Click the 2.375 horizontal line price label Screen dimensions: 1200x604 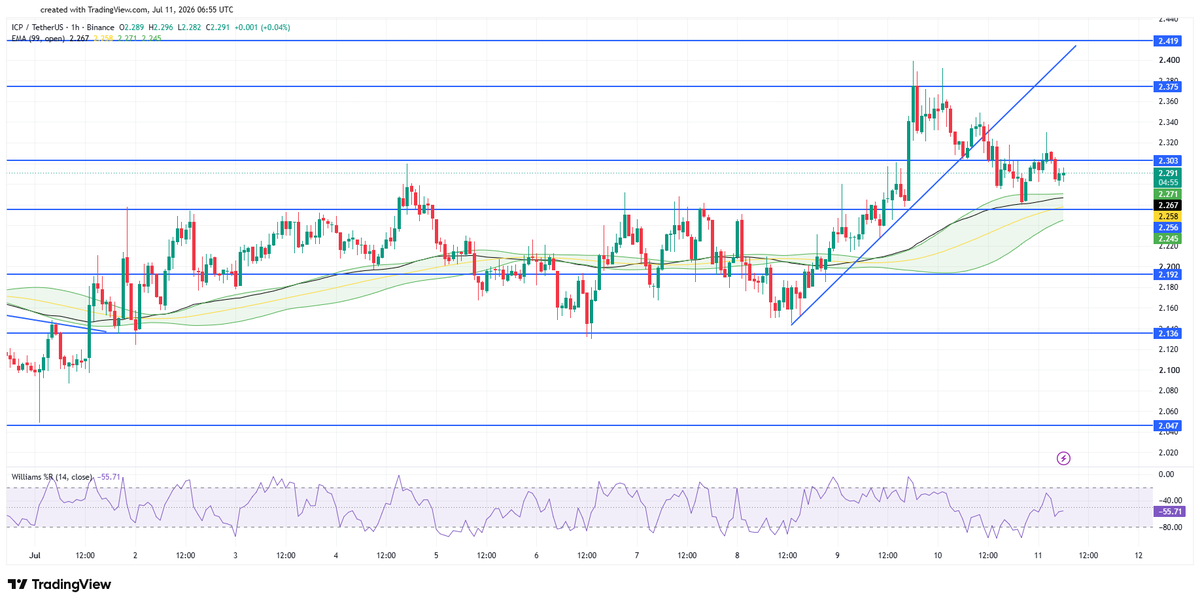click(x=1166, y=87)
